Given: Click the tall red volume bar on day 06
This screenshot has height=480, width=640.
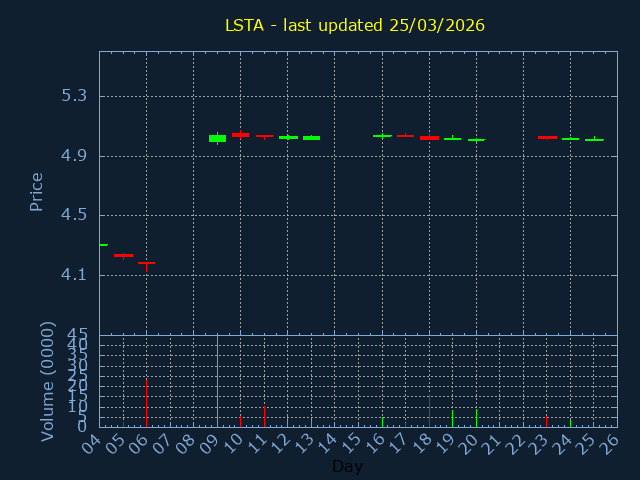Looking at the screenshot, I should pyautogui.click(x=146, y=402).
